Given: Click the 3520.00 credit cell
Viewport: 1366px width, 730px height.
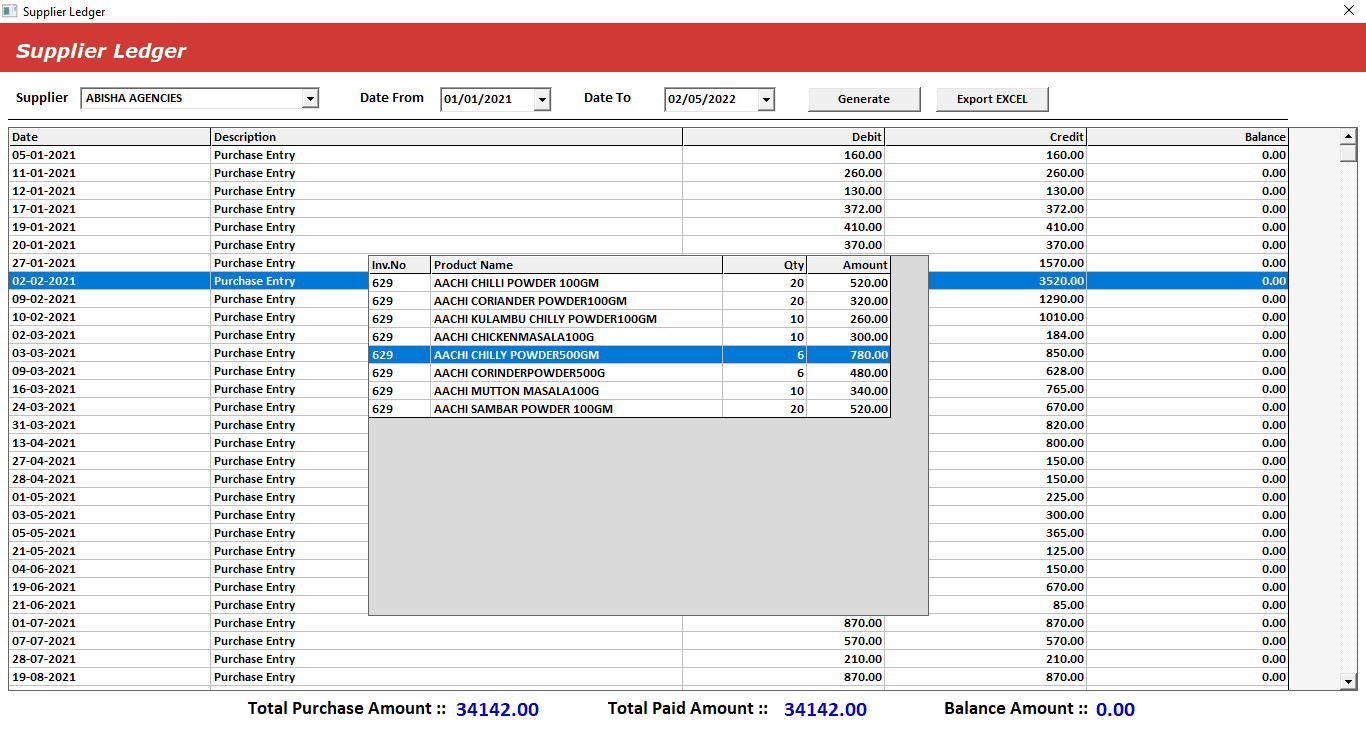Looking at the screenshot, I should click(1007, 281).
